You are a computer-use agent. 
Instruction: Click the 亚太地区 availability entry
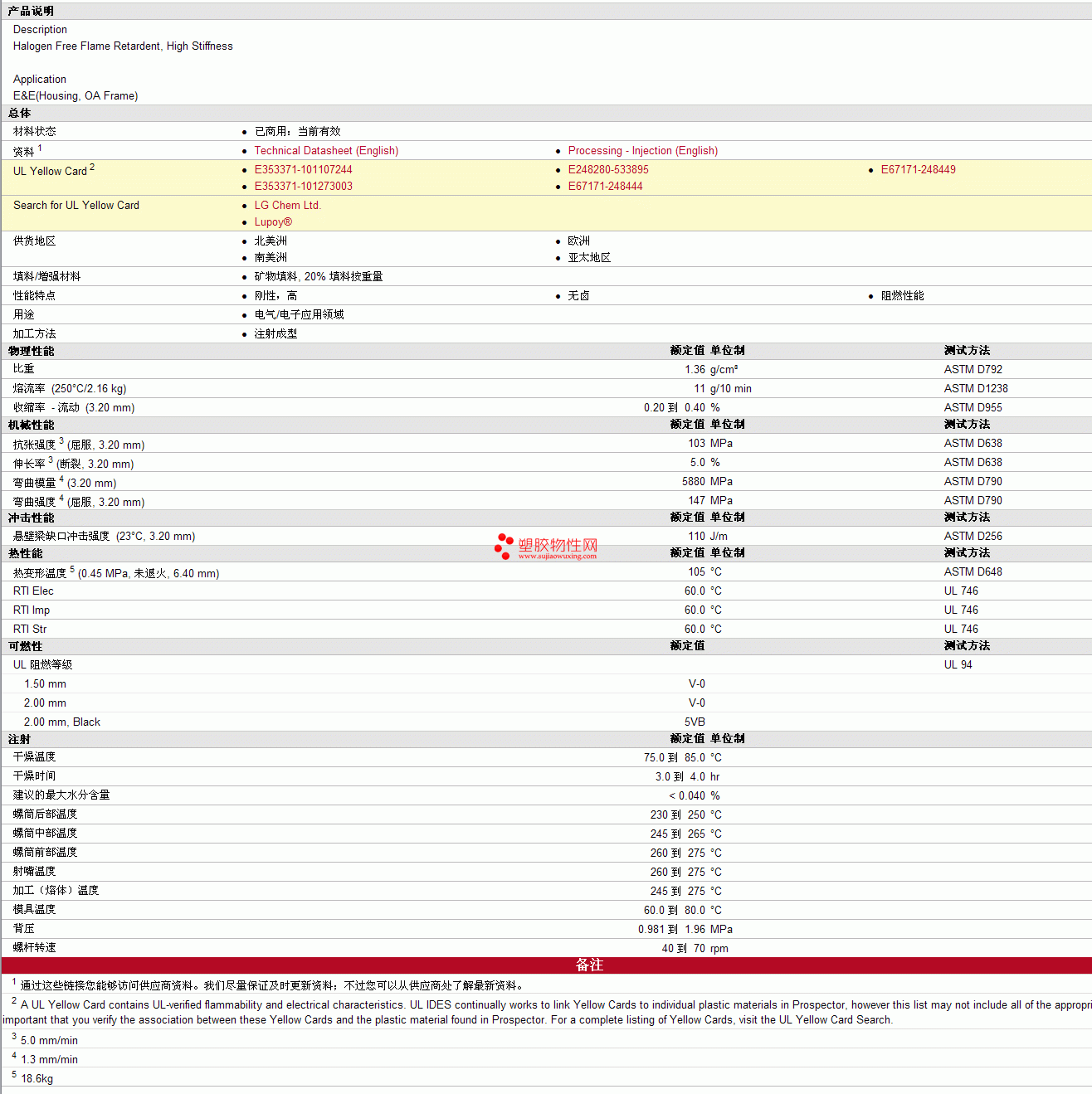point(589,258)
